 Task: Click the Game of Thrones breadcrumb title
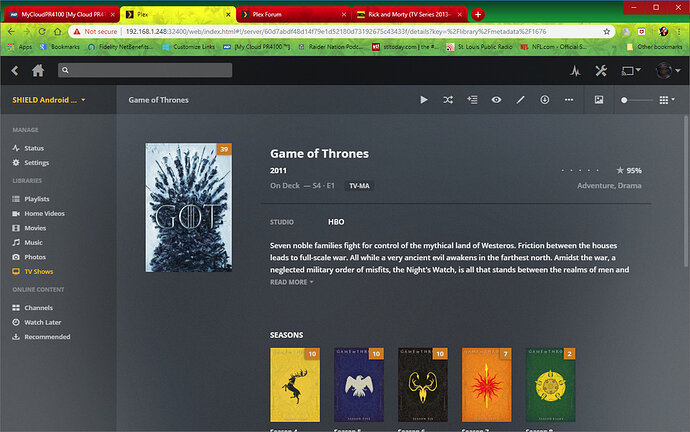click(158, 100)
